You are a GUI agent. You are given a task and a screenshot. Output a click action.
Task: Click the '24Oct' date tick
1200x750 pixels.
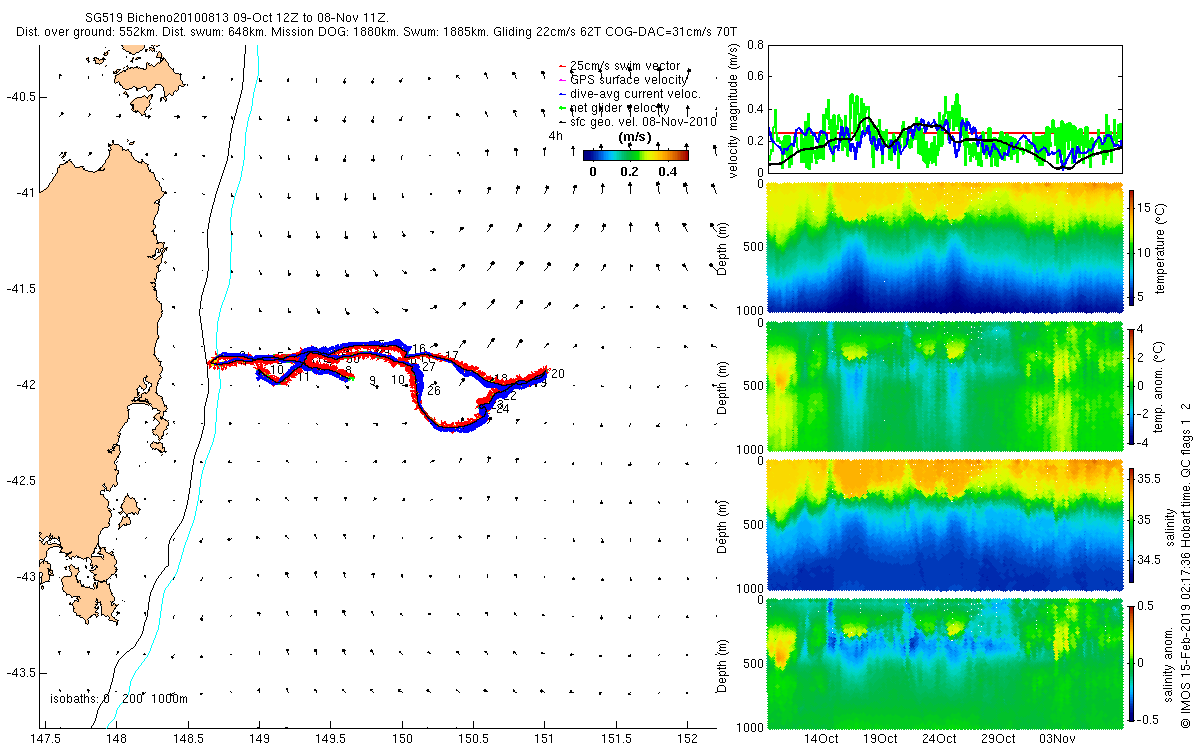click(939, 738)
